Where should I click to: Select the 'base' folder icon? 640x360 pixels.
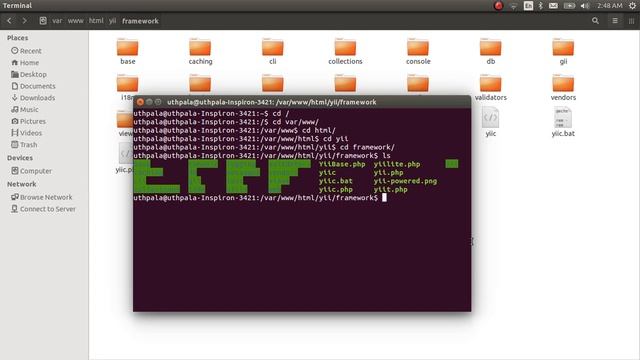pos(127,47)
